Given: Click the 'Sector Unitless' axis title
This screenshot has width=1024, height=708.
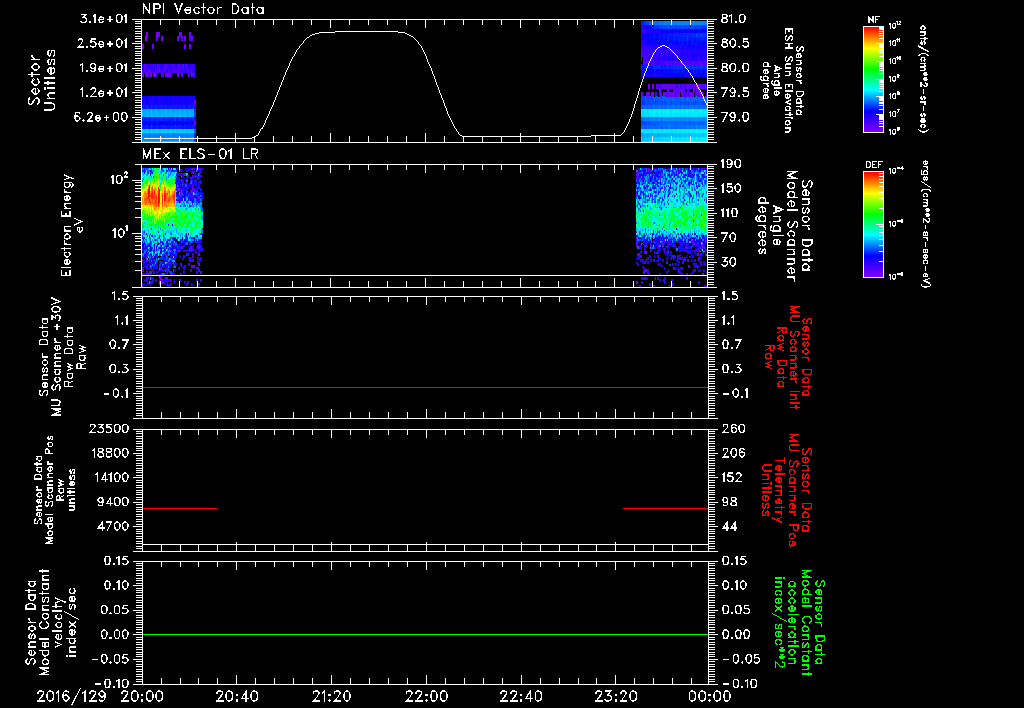Looking at the screenshot, I should click(42, 80).
